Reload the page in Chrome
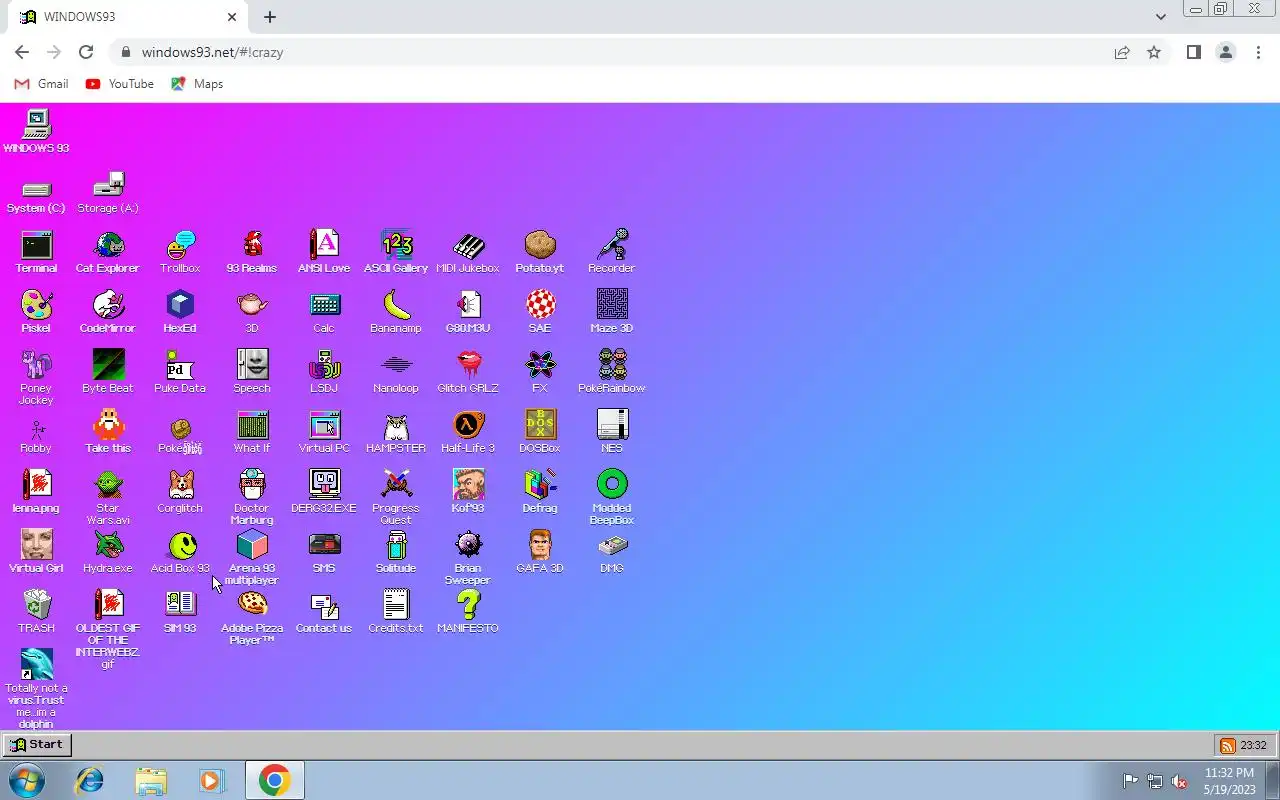The image size is (1280, 800). click(86, 52)
